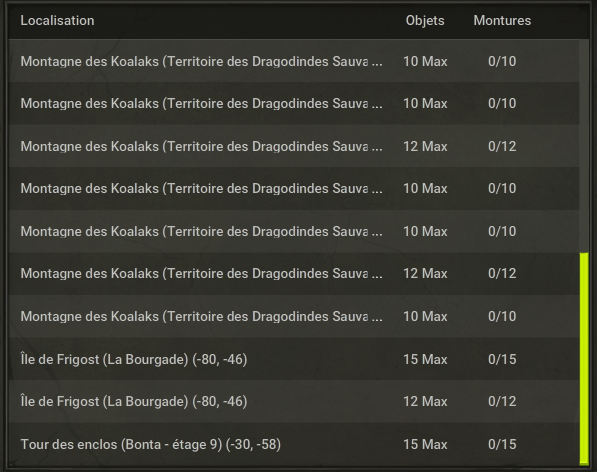Image resolution: width=597 pixels, height=472 pixels.
Task: Select the fifth Montagne des Koalaks row
Action: [x=294, y=231]
